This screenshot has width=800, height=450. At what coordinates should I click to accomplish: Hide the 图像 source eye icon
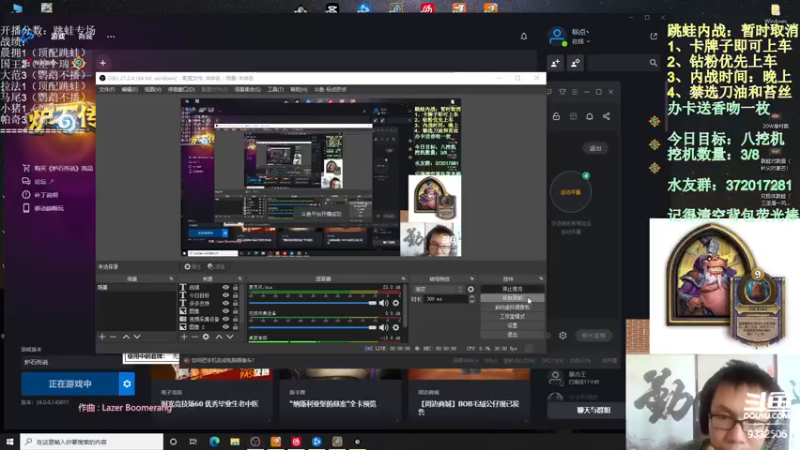click(226, 311)
